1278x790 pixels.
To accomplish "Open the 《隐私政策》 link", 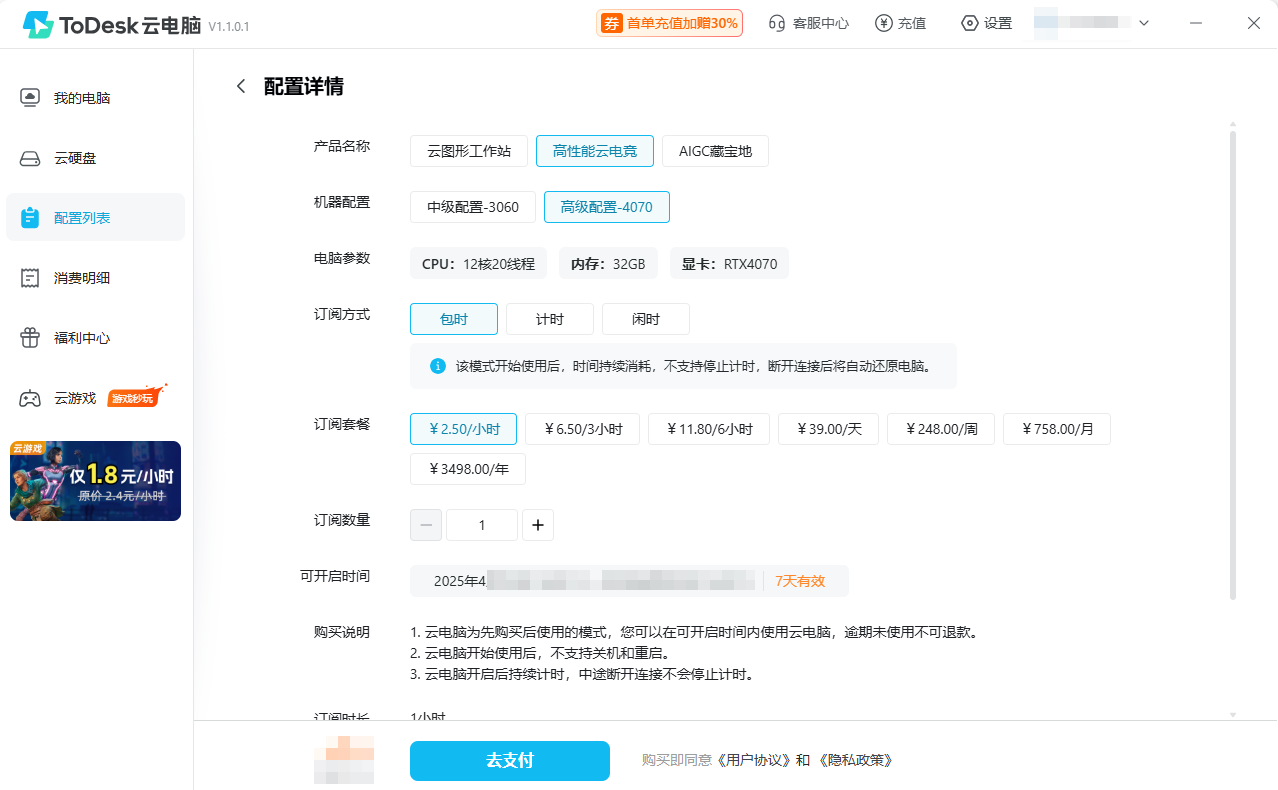I will [855, 761].
